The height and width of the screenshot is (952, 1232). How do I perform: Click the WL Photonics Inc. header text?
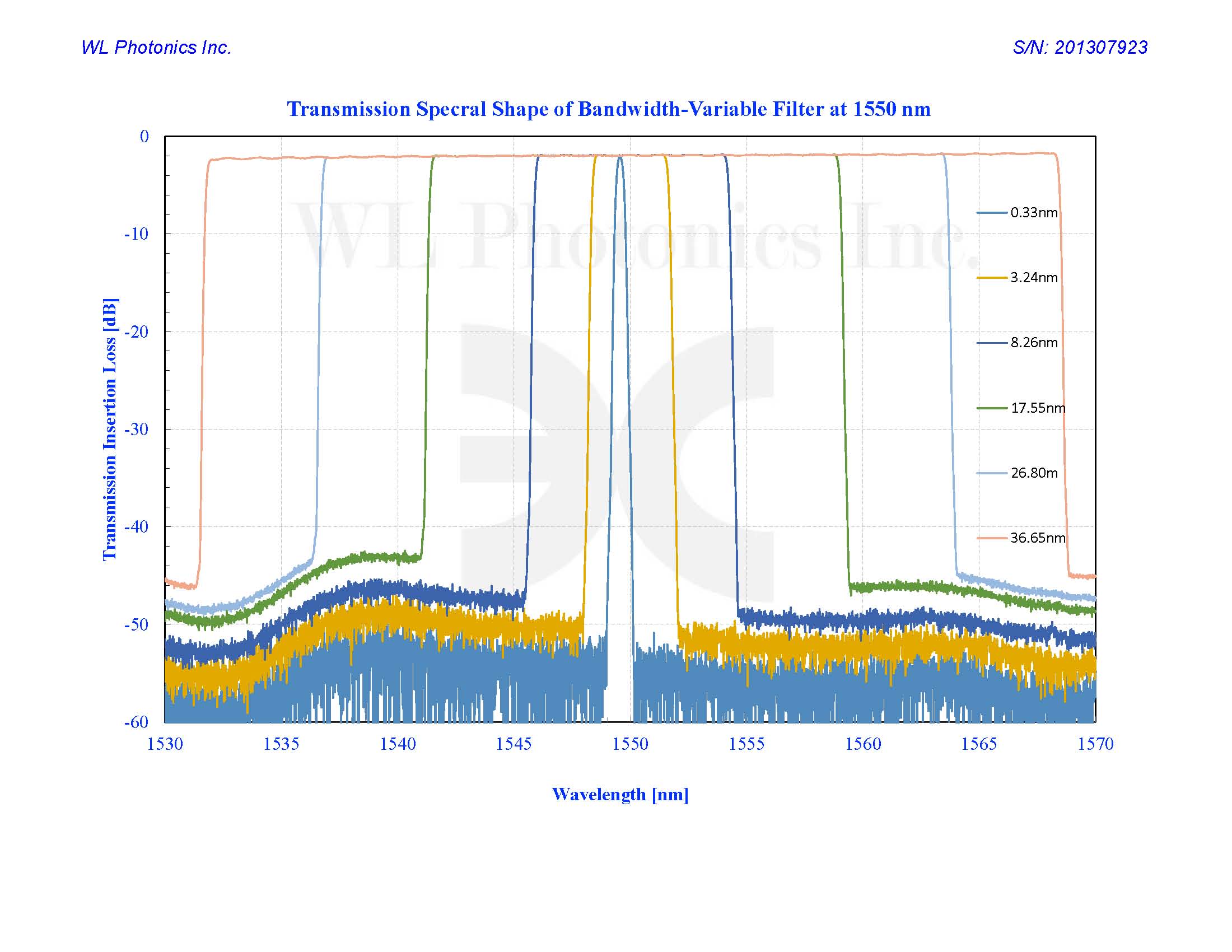156,48
